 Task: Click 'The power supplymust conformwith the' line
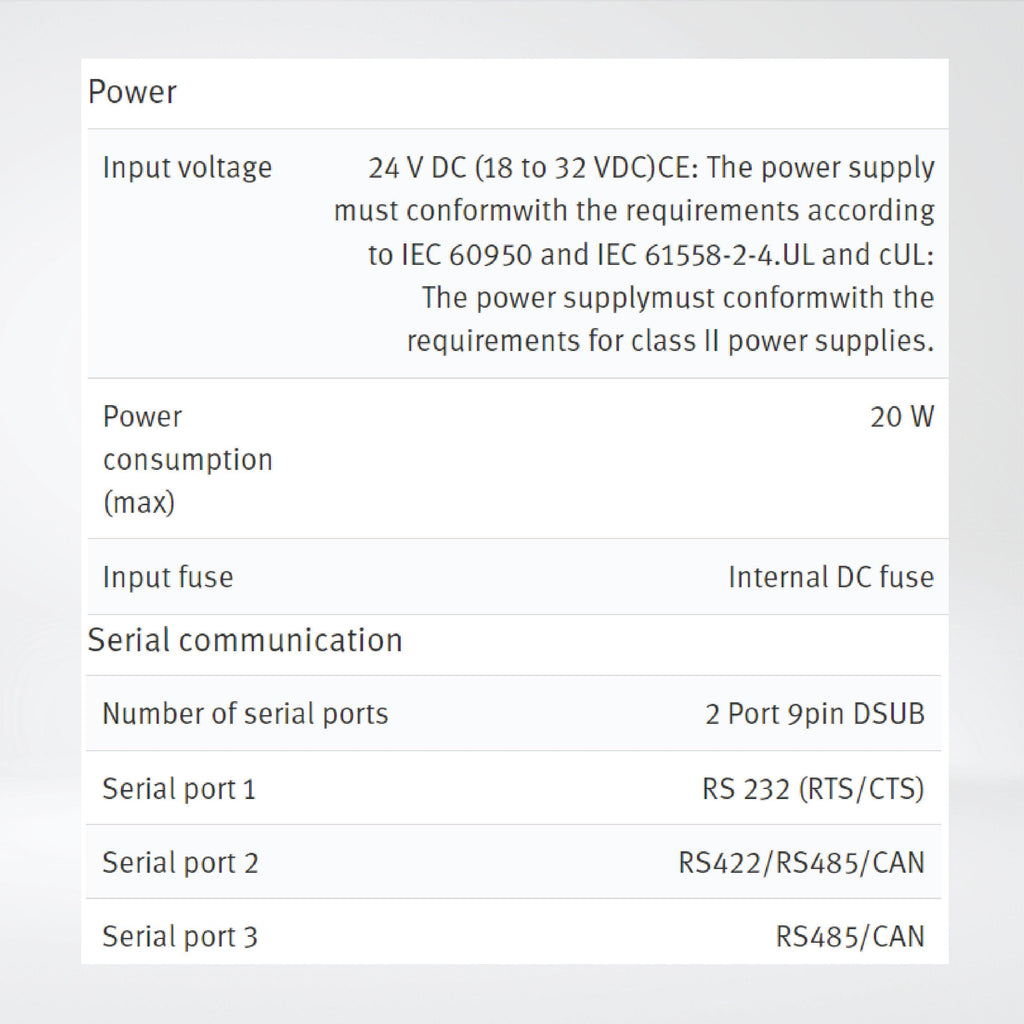click(x=678, y=298)
